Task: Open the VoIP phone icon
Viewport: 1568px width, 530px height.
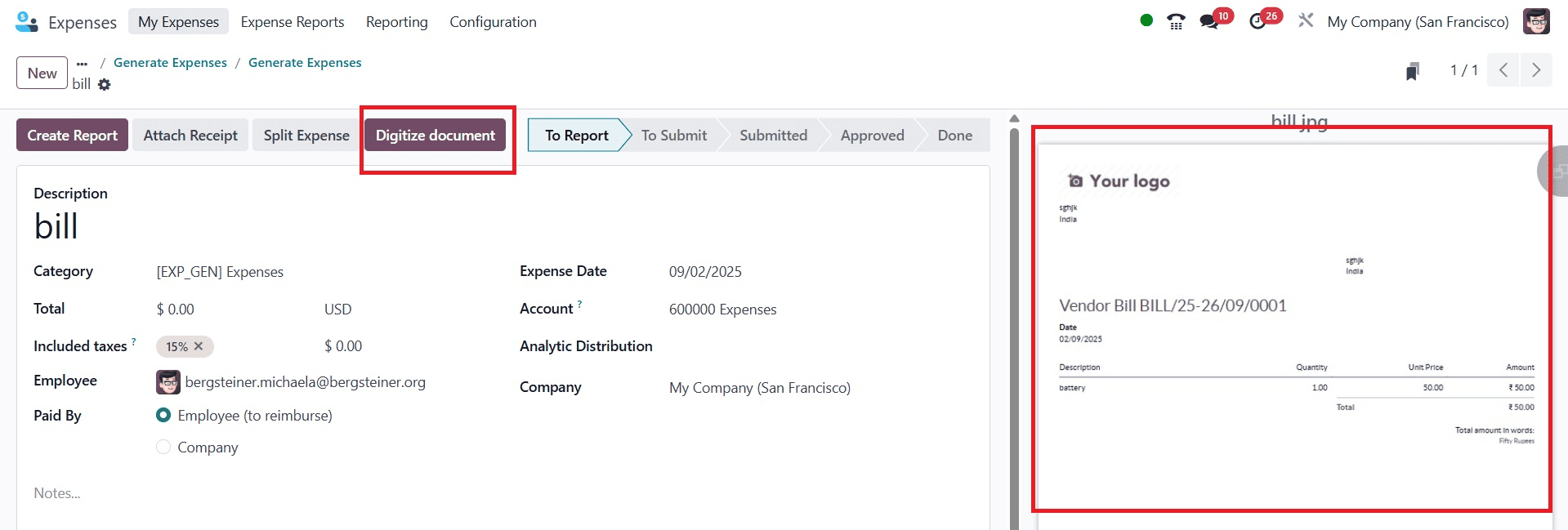Action: coord(1176,22)
